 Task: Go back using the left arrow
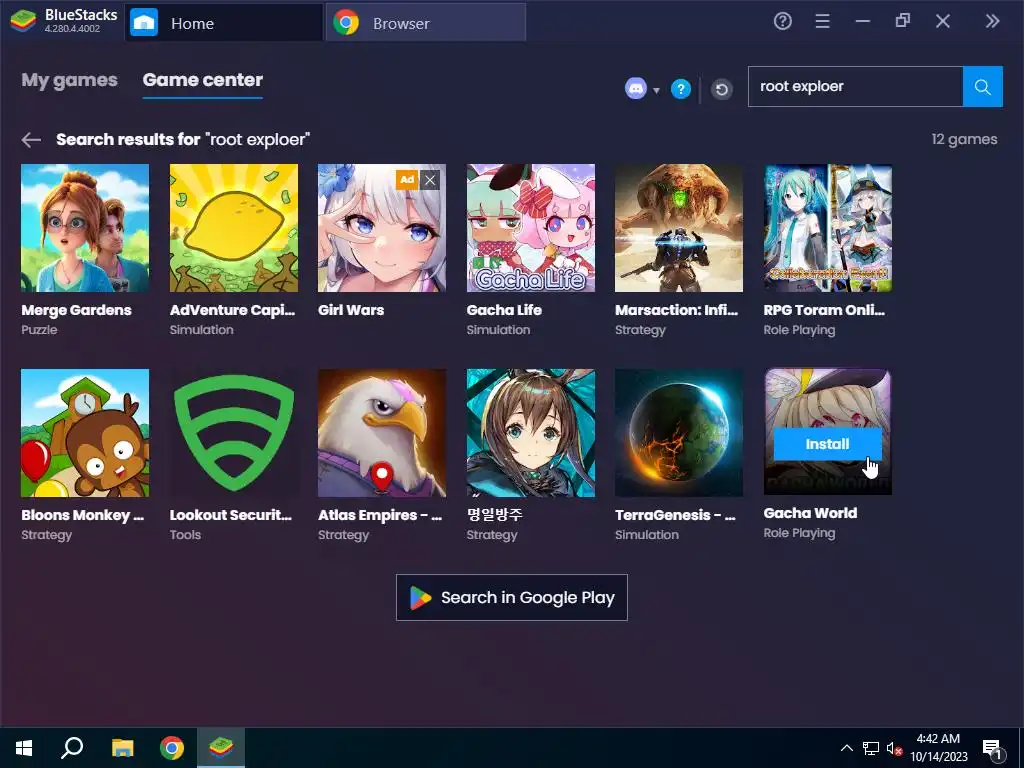coord(31,139)
